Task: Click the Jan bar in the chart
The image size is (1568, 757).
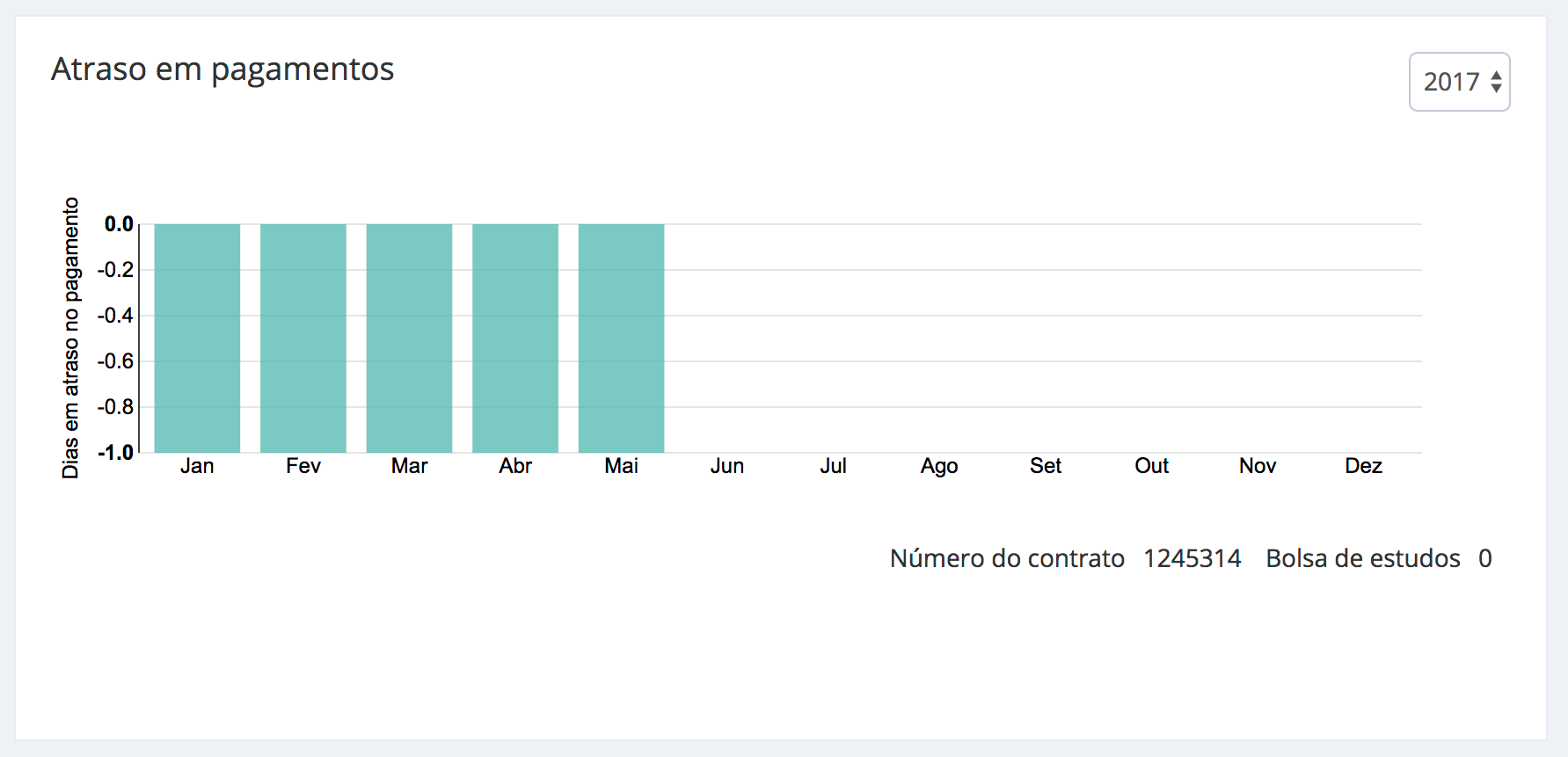Action: [197, 338]
